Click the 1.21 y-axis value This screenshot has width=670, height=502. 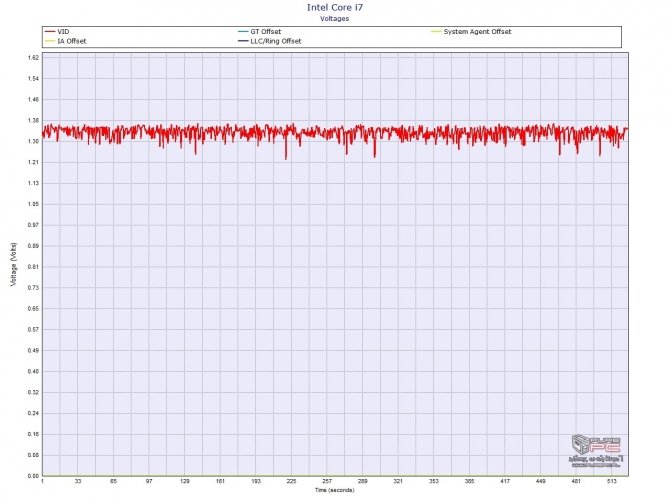tap(34, 162)
